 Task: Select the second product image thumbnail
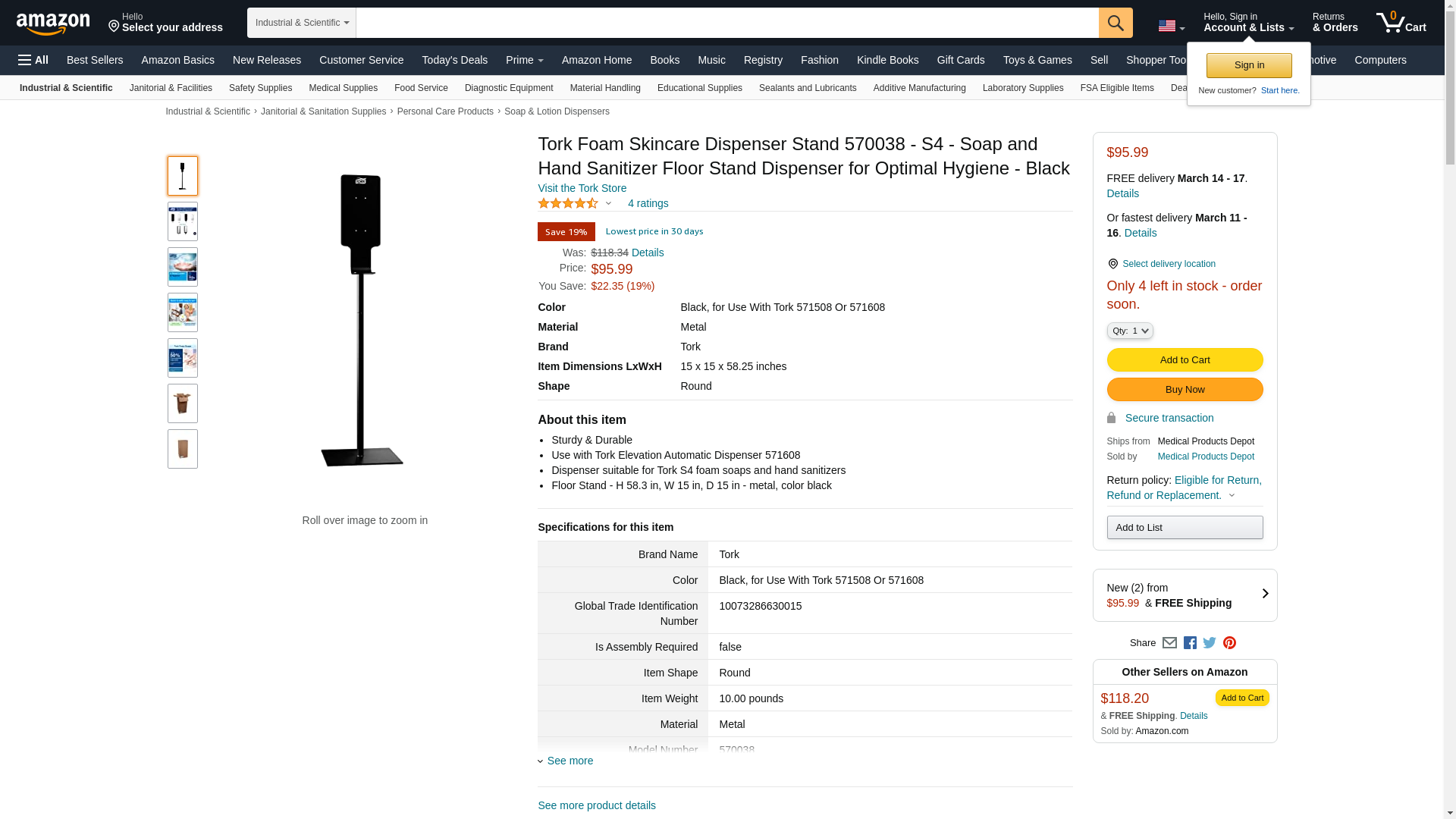[x=183, y=221]
